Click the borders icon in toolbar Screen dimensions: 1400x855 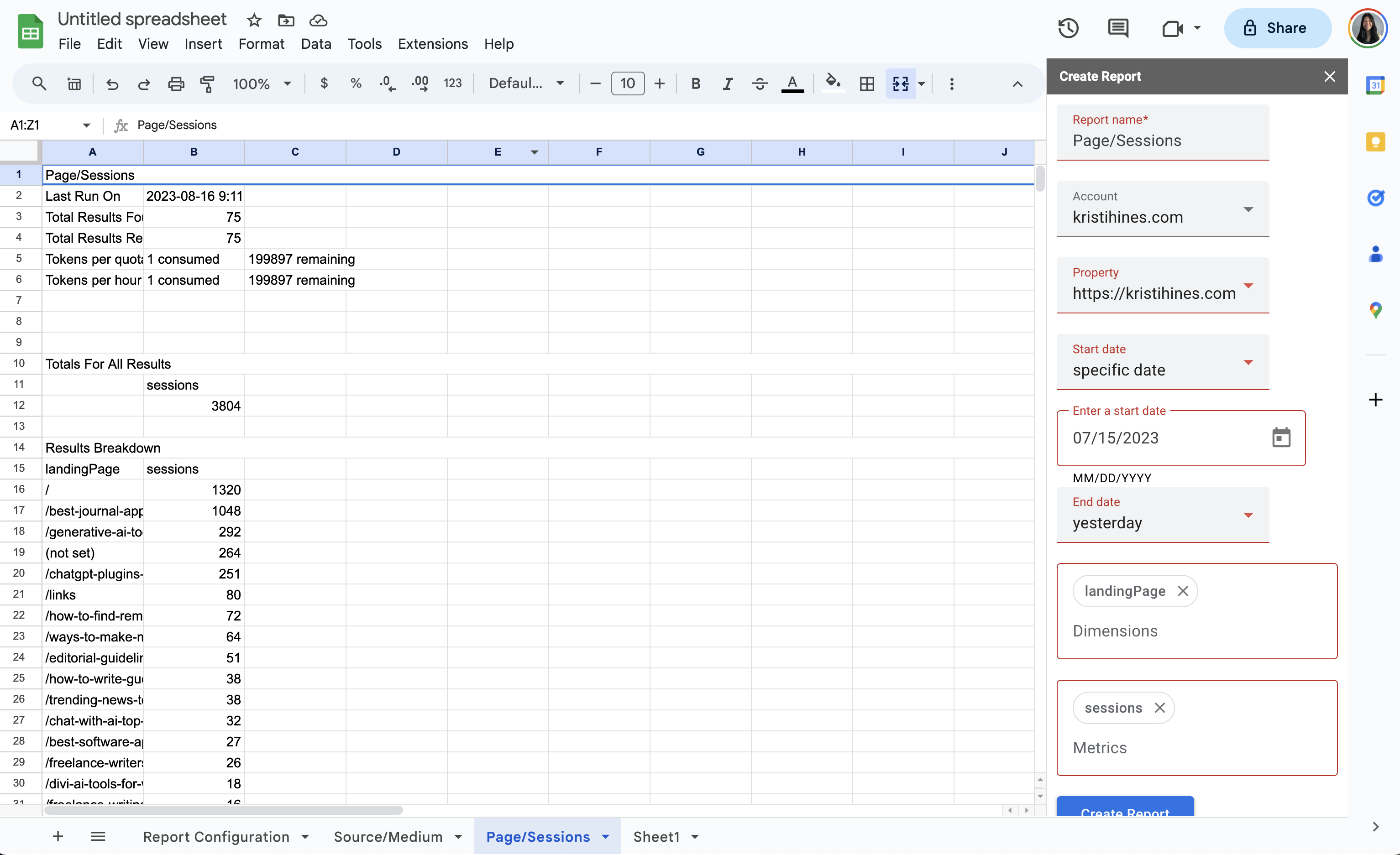tap(867, 83)
